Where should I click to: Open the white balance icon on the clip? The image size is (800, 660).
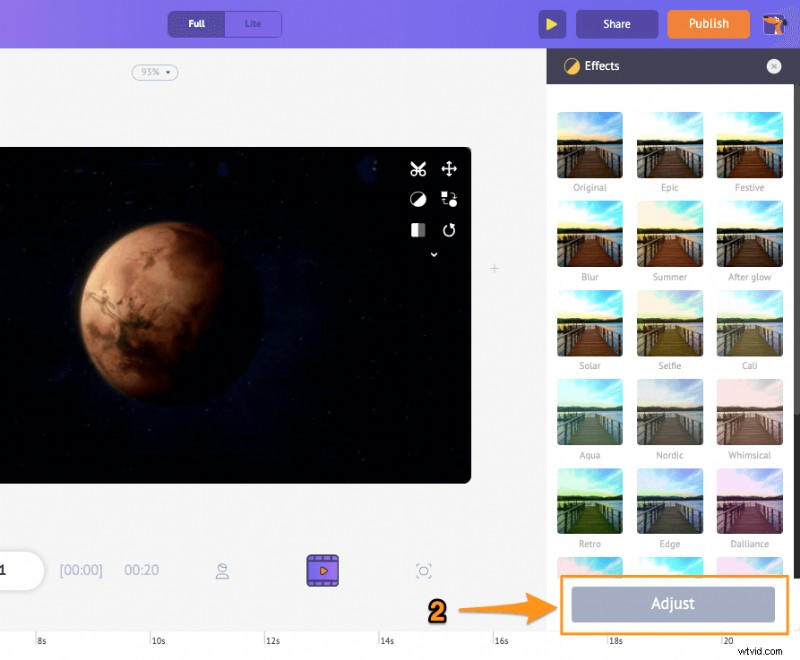(417, 230)
